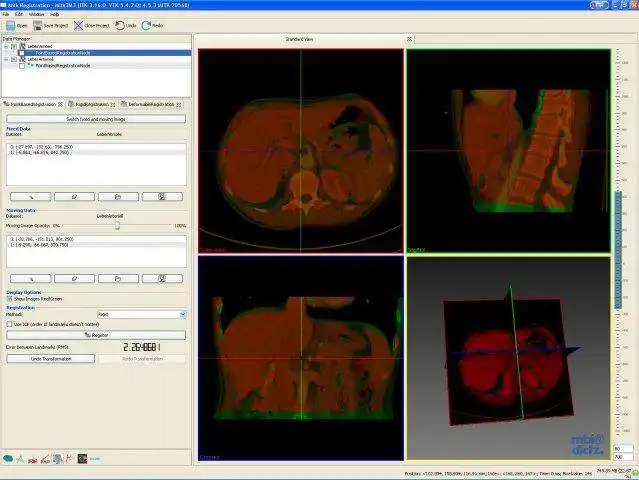Activate the add-point arrow button under Fixed Data
Viewport: 639px width, 480px height.
click(x=31, y=197)
